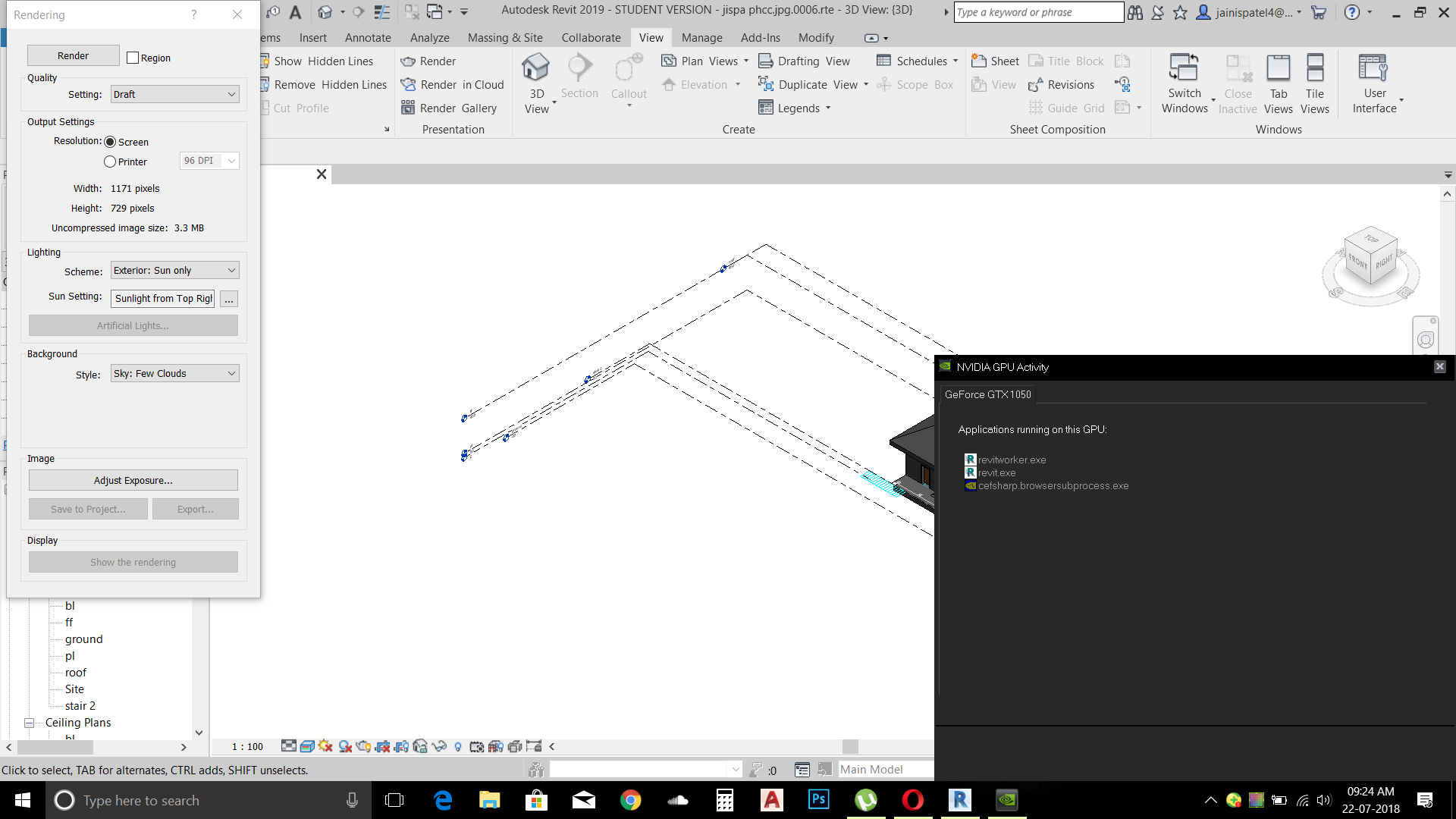This screenshot has height=819, width=1456.
Task: Select Printer resolution radio button
Action: pyautogui.click(x=110, y=162)
